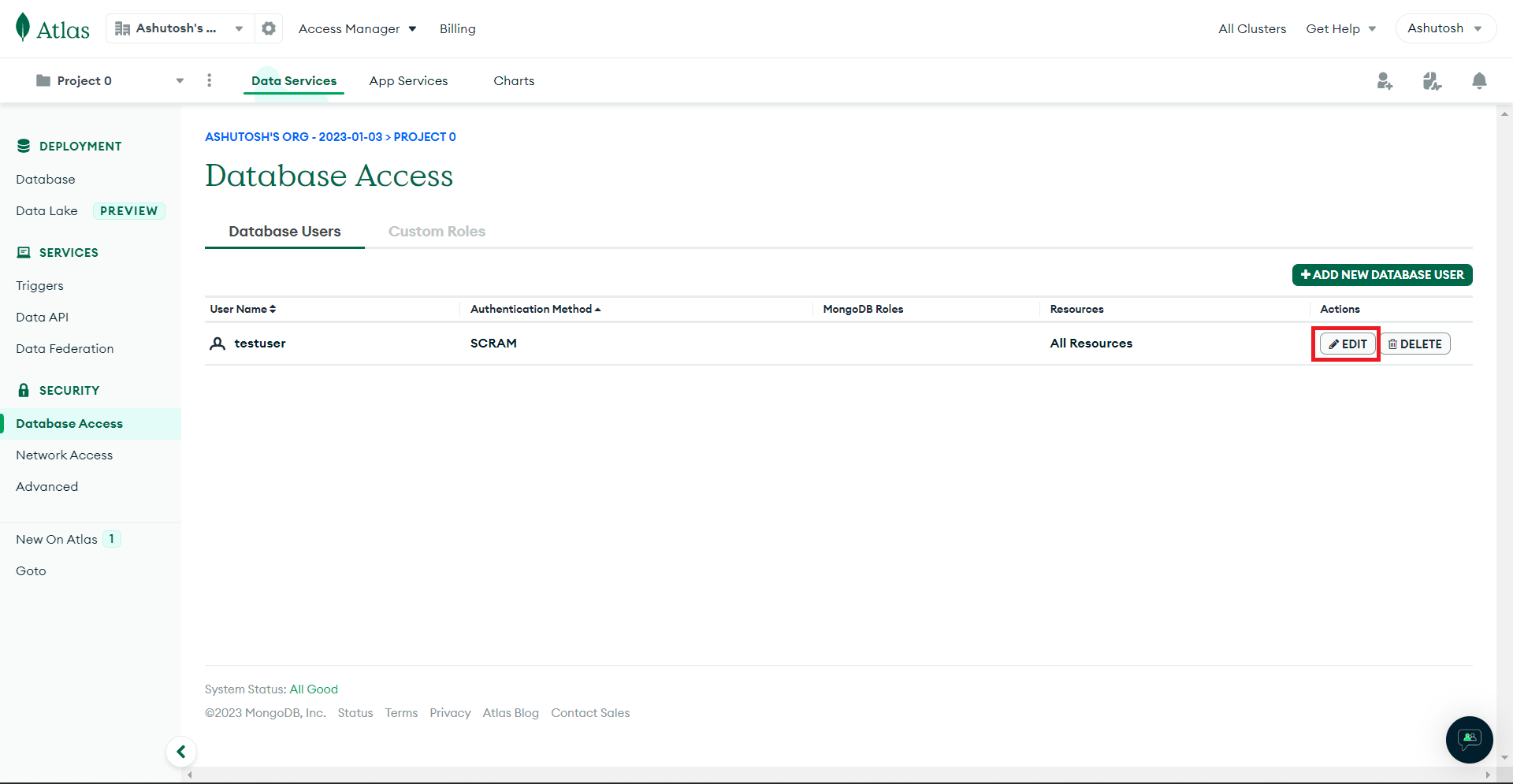Open the All Clusters link
This screenshot has height=784, width=1513.
coord(1251,28)
